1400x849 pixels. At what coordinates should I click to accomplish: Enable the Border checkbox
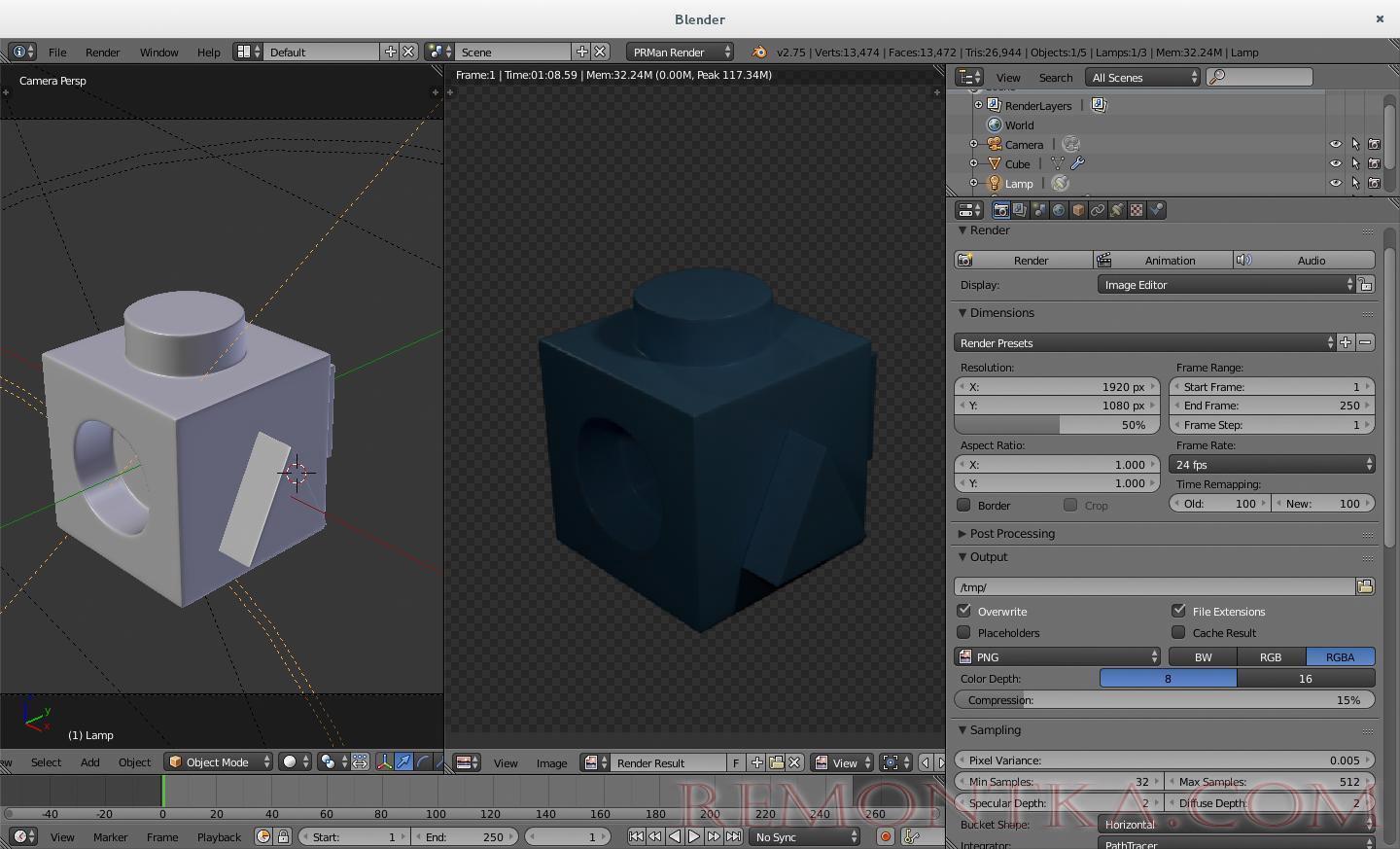coord(964,505)
